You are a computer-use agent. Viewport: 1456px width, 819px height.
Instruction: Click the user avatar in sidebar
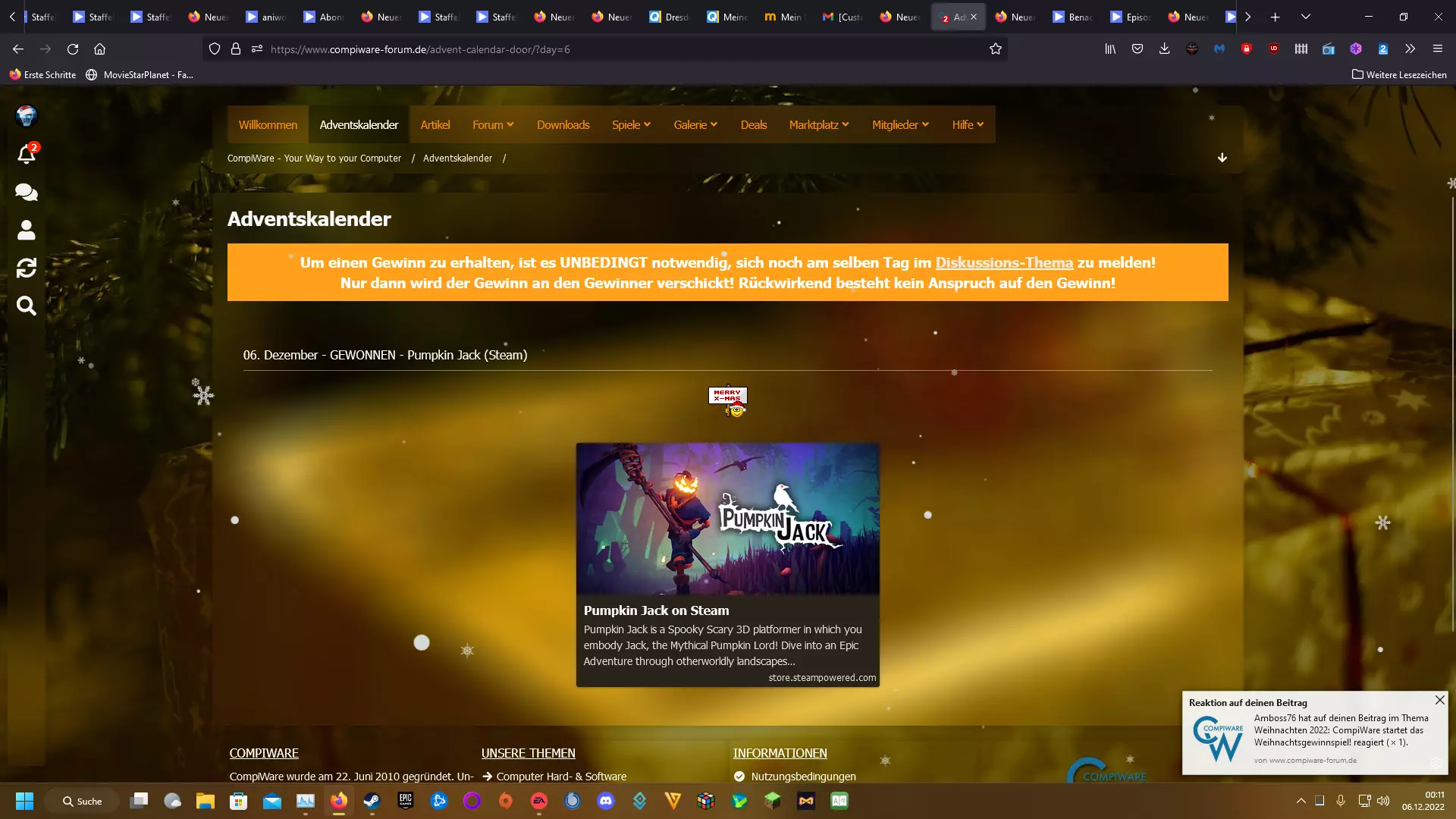pos(27,116)
